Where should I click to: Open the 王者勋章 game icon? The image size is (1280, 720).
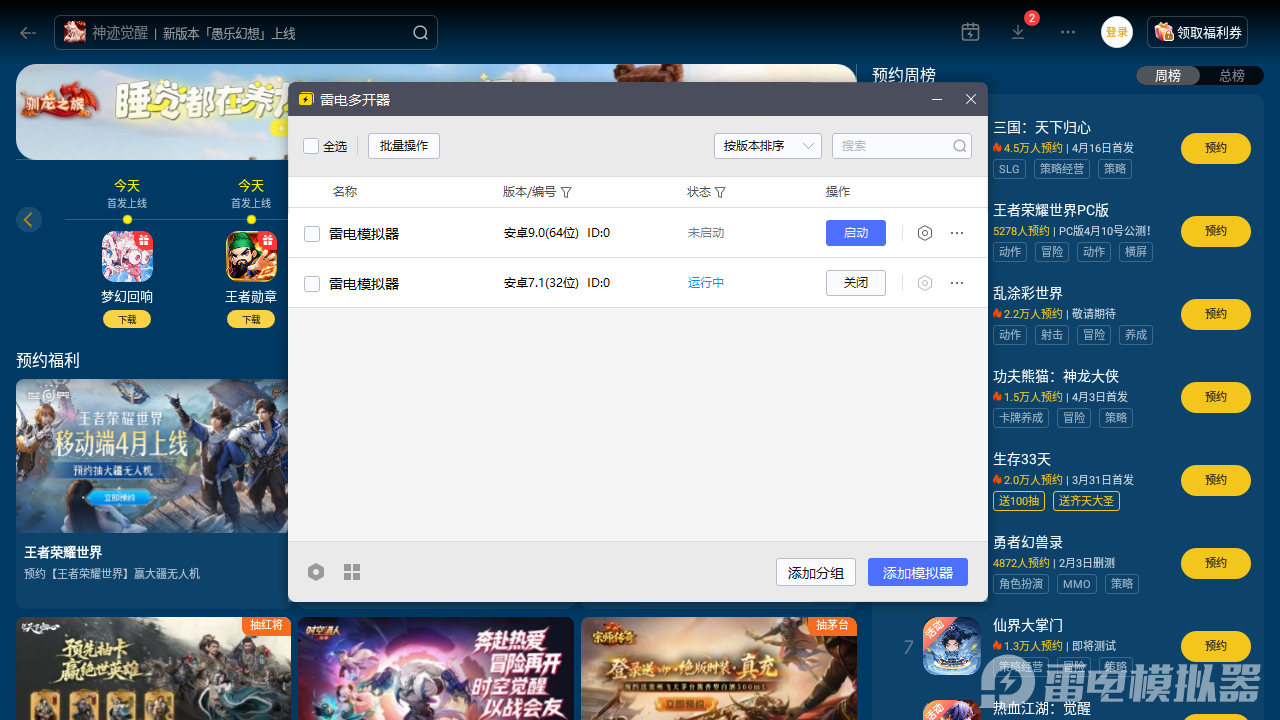click(x=251, y=257)
